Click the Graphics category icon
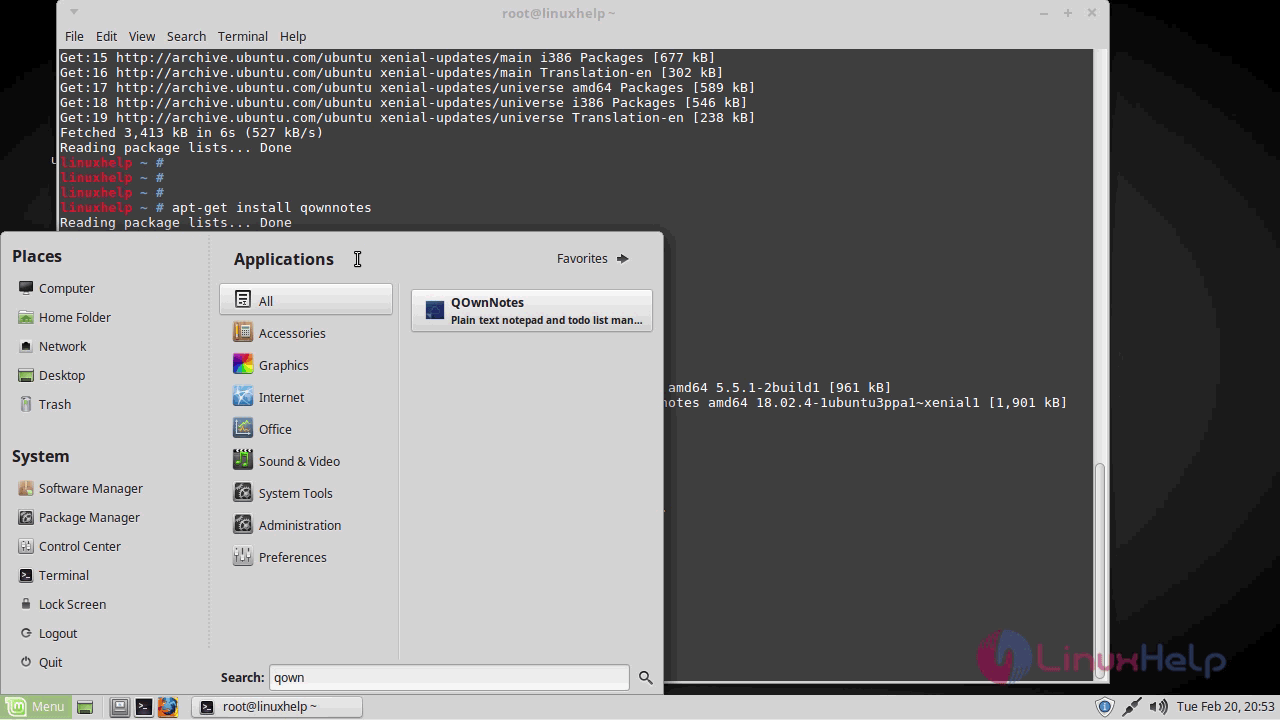This screenshot has width=1280, height=720. [x=242, y=364]
